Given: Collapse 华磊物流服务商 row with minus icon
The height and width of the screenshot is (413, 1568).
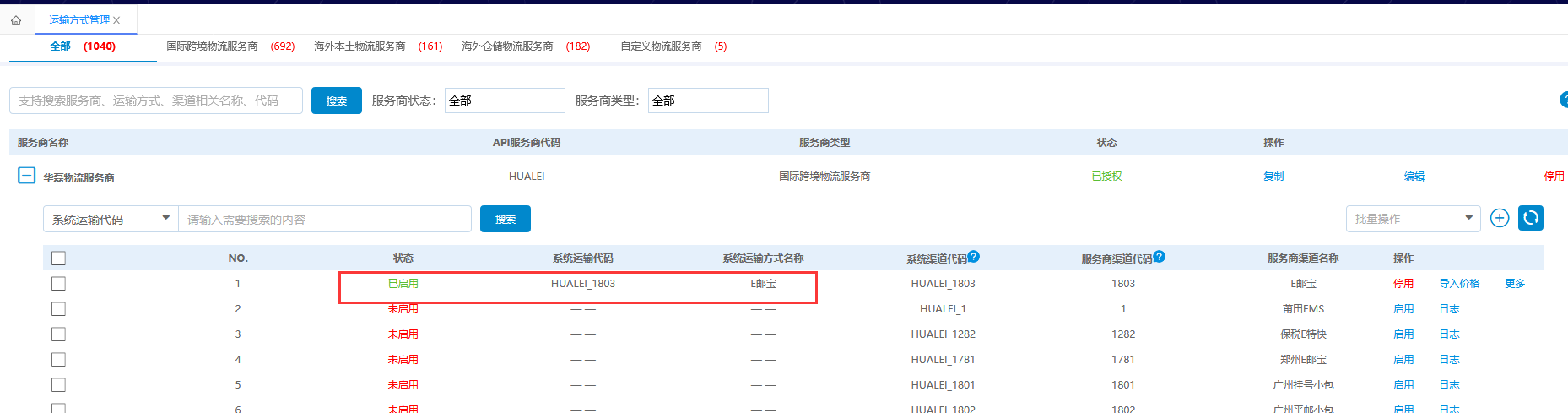Looking at the screenshot, I should pos(26,176).
